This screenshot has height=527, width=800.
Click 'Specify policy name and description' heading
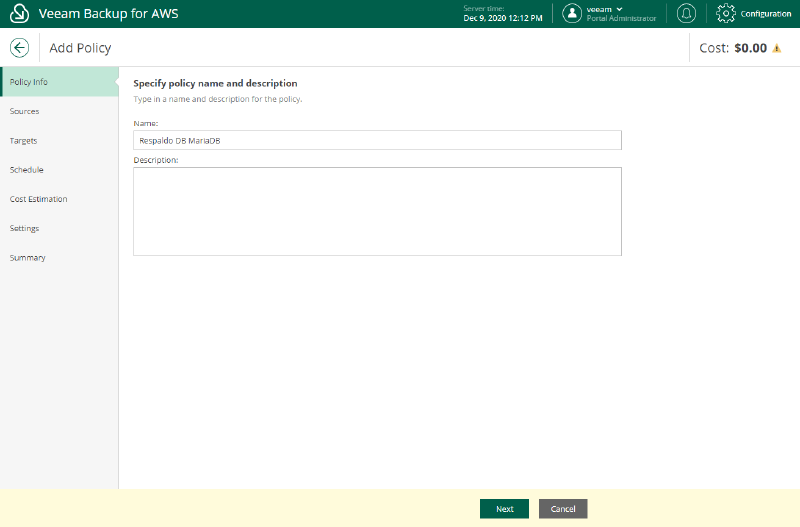(x=215, y=83)
